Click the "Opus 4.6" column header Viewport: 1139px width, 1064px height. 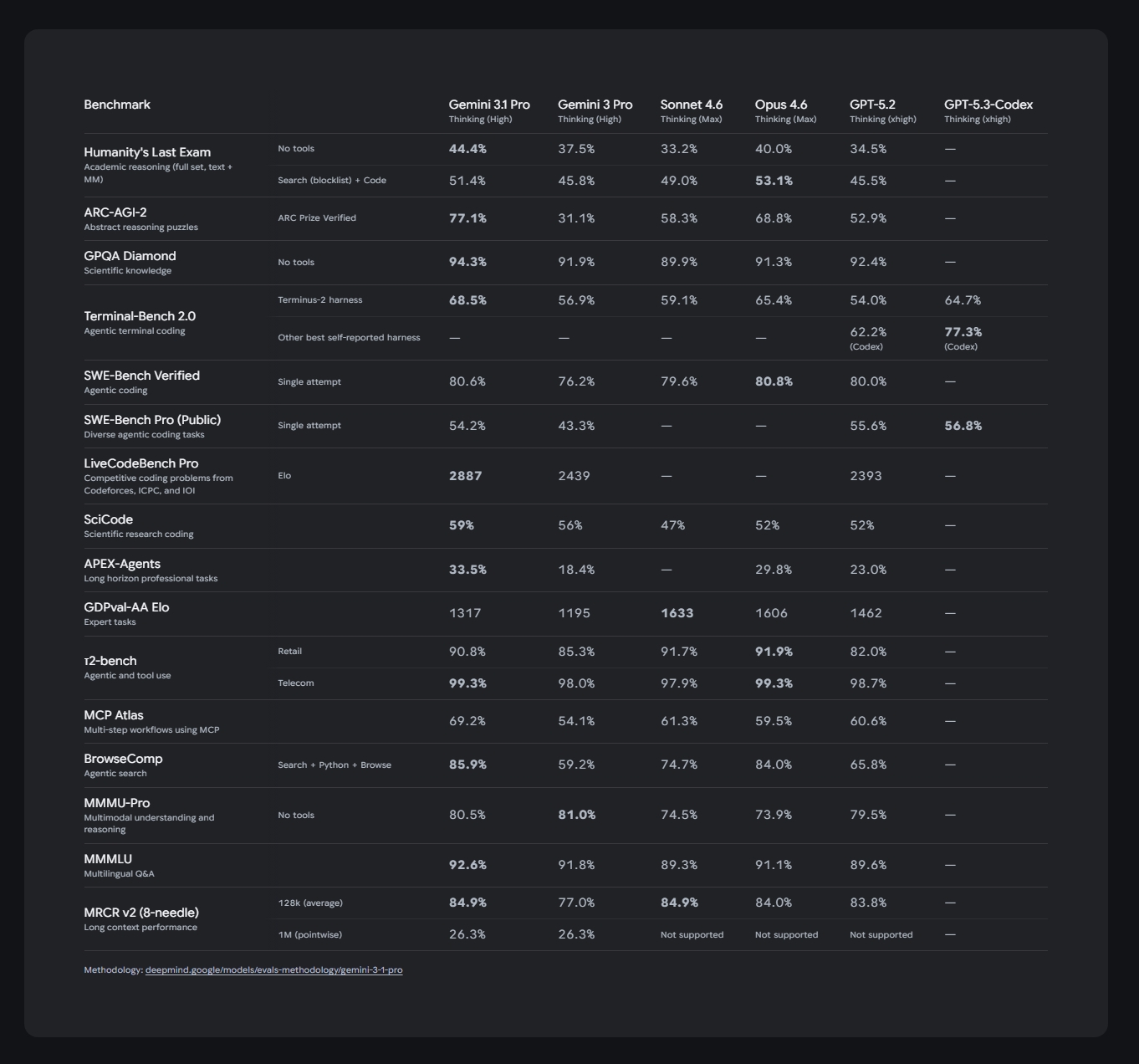pos(781,105)
